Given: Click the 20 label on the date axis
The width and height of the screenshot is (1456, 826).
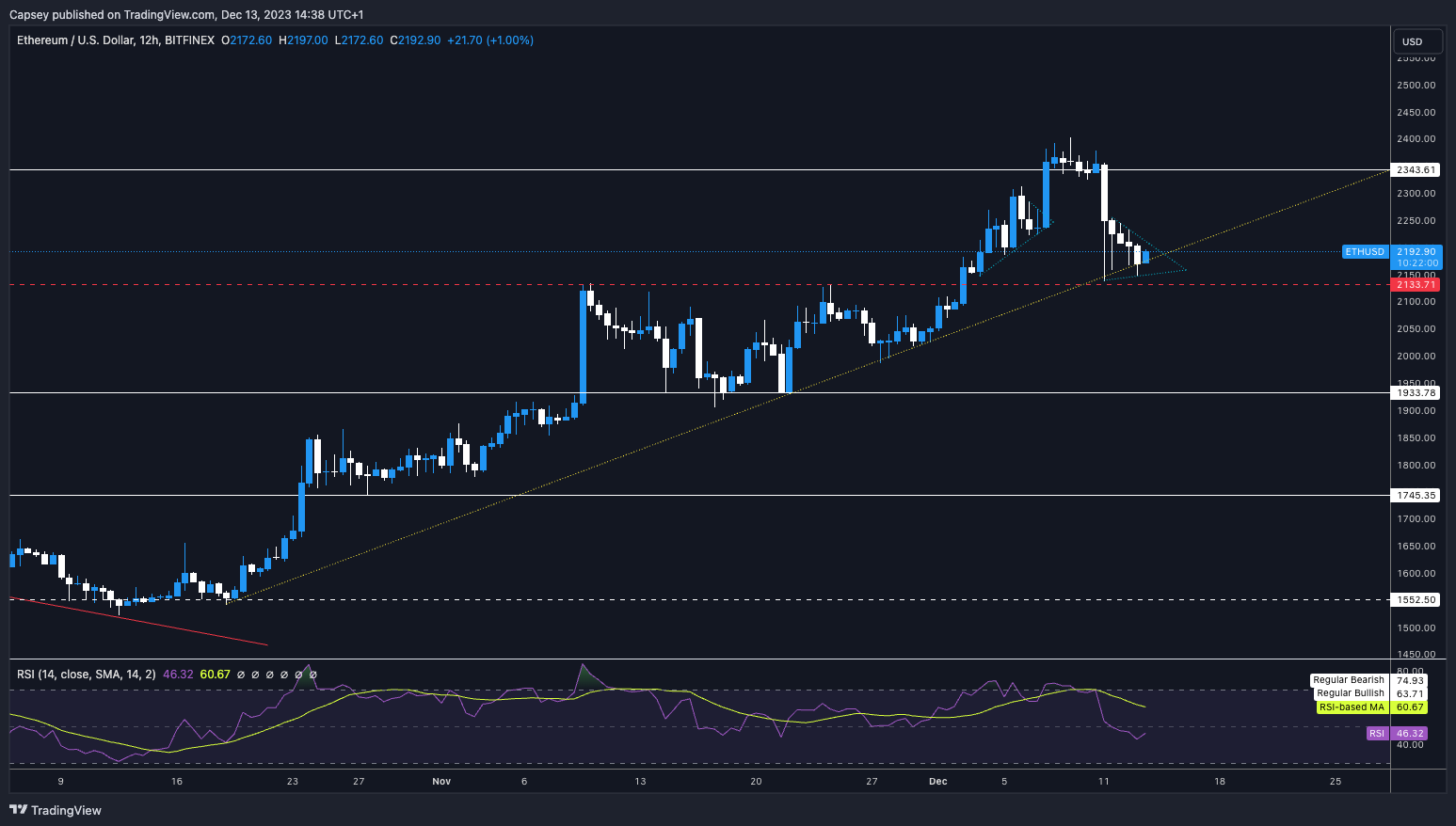Looking at the screenshot, I should coord(756,782).
